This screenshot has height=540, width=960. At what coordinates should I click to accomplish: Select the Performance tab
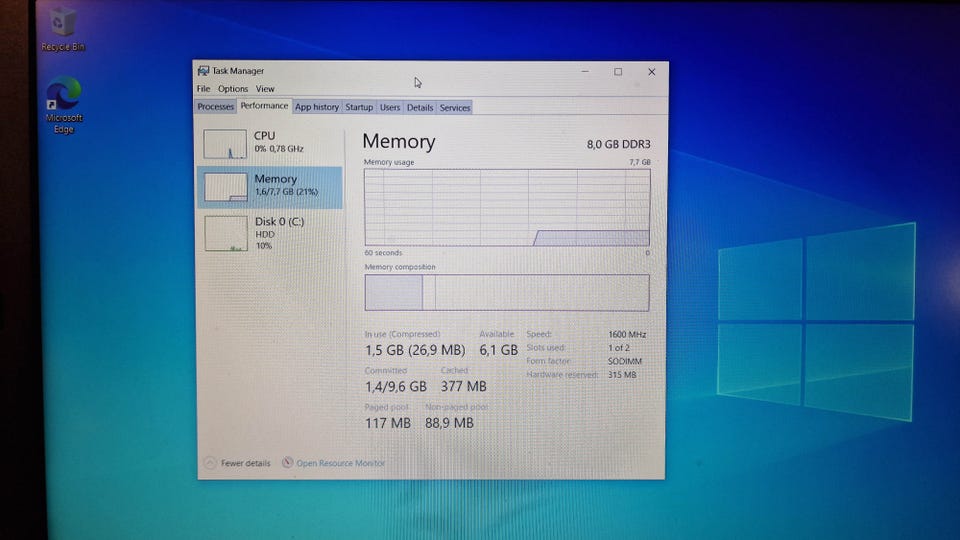tap(264, 106)
